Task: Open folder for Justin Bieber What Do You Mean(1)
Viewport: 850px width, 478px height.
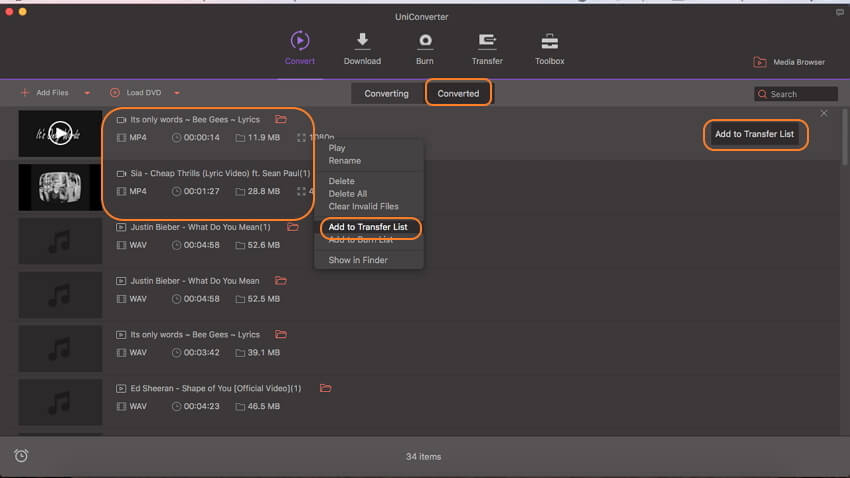Action: 293,227
